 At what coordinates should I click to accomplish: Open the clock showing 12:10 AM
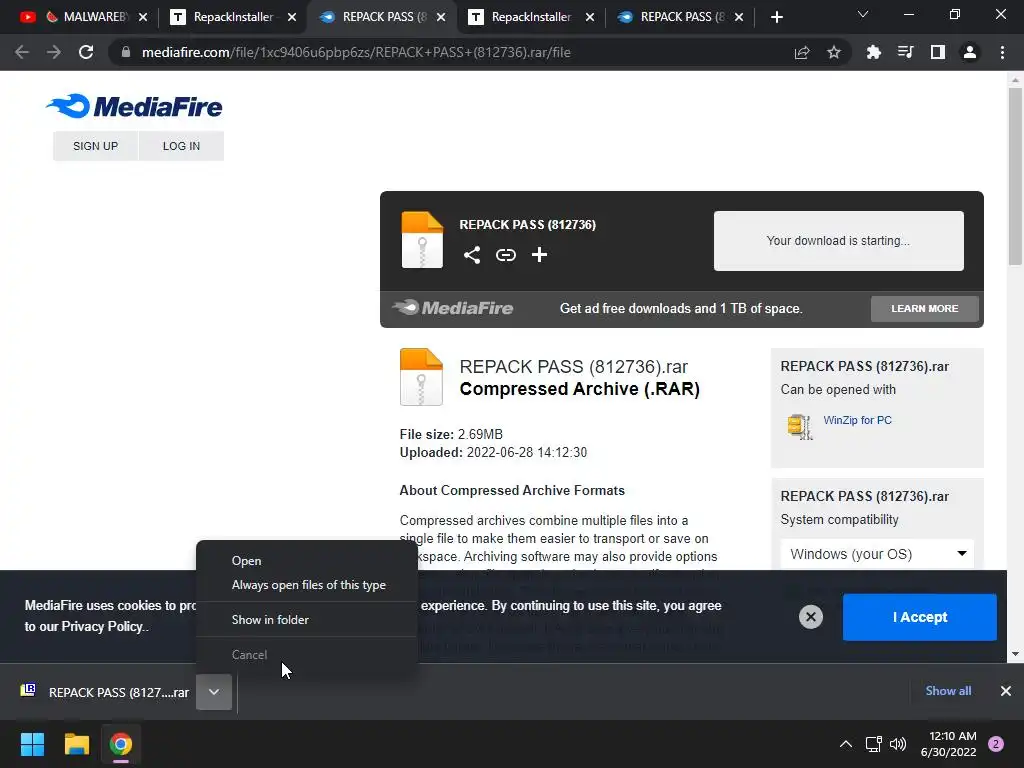tap(948, 744)
